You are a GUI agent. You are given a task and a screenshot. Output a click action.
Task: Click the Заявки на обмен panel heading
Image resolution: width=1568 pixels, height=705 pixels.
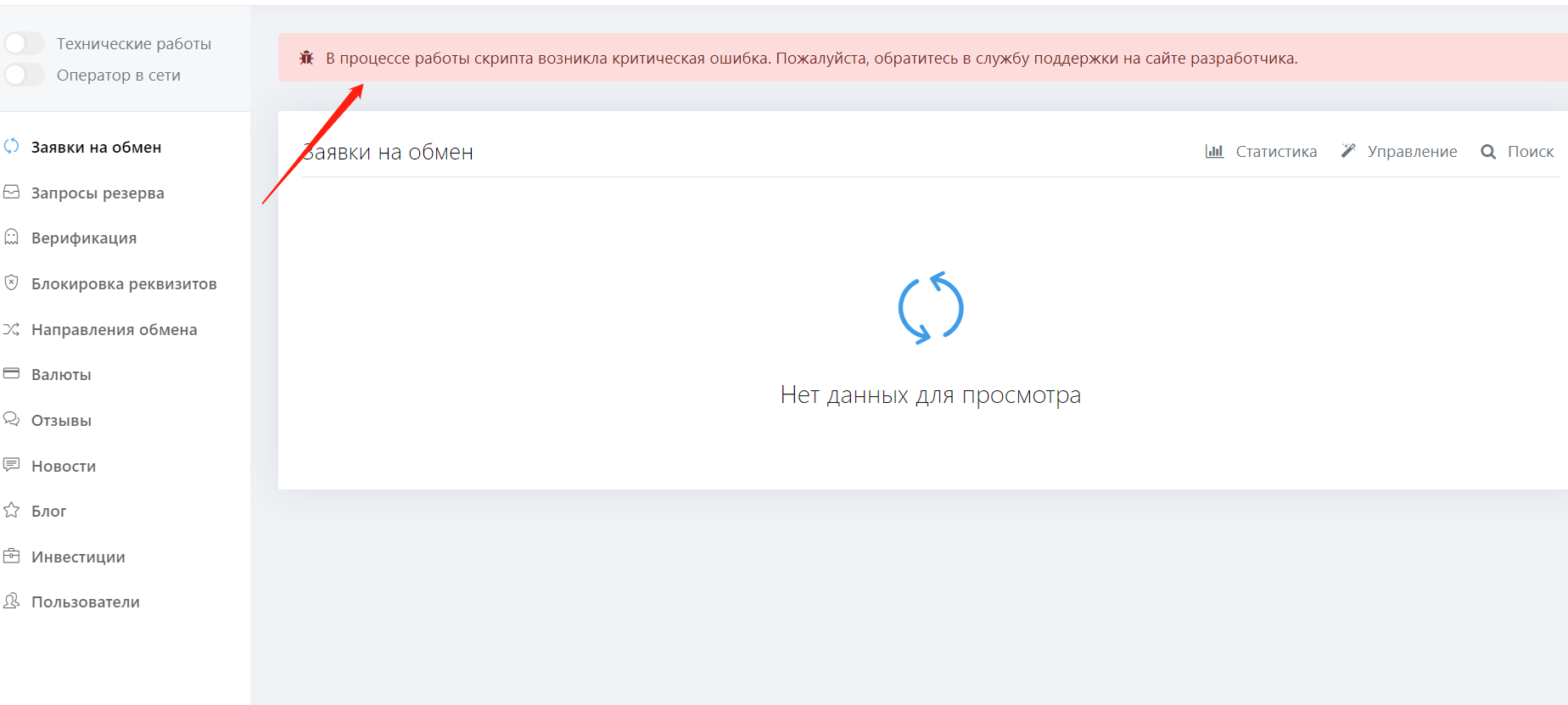coord(388,152)
